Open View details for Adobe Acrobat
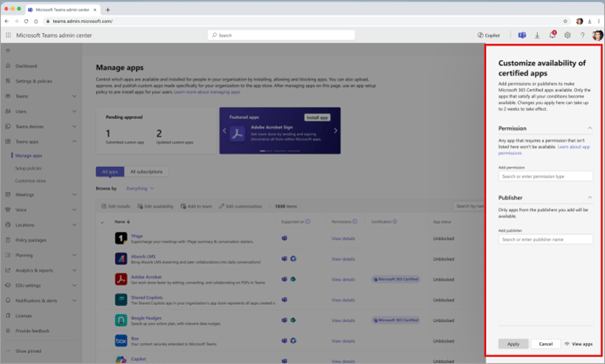Viewport: 605px width, 364px height. tap(343, 279)
